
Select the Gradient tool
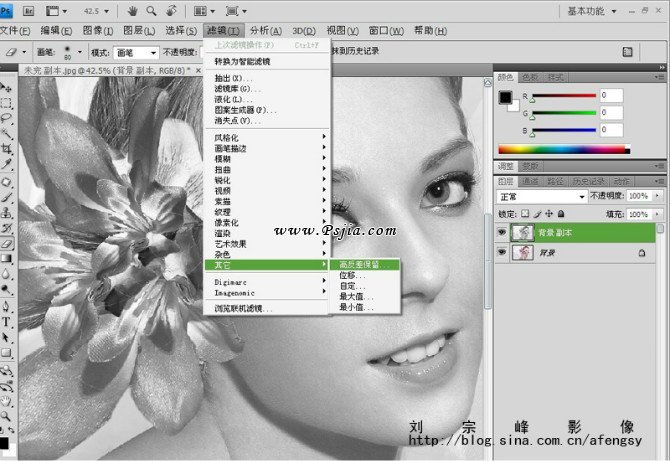click(6, 258)
